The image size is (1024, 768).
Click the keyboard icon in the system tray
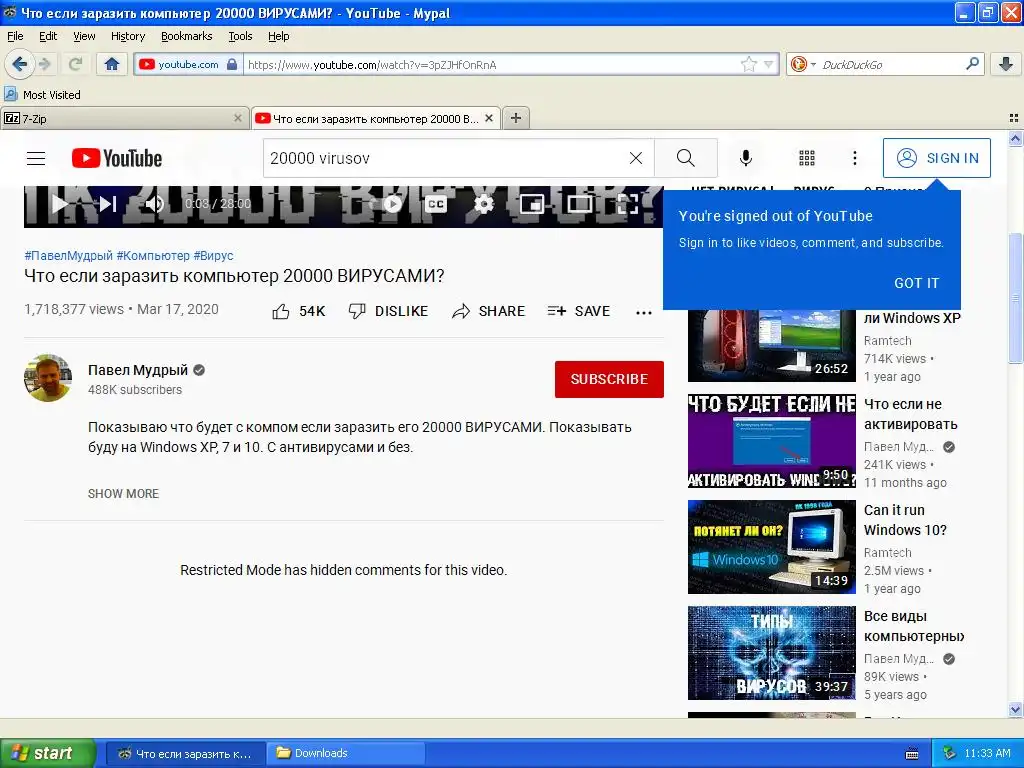912,754
